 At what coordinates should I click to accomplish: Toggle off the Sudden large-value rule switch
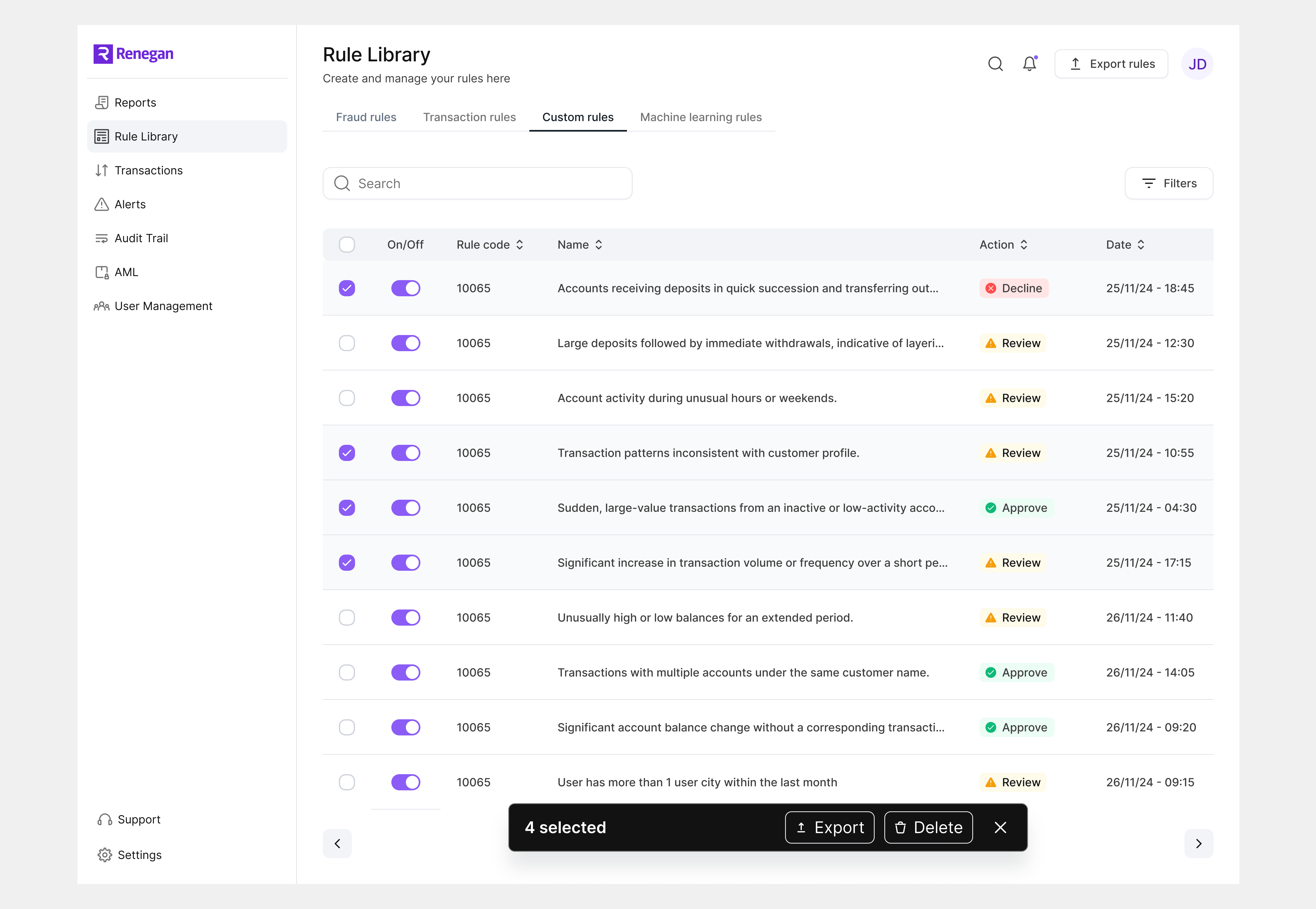(x=405, y=508)
